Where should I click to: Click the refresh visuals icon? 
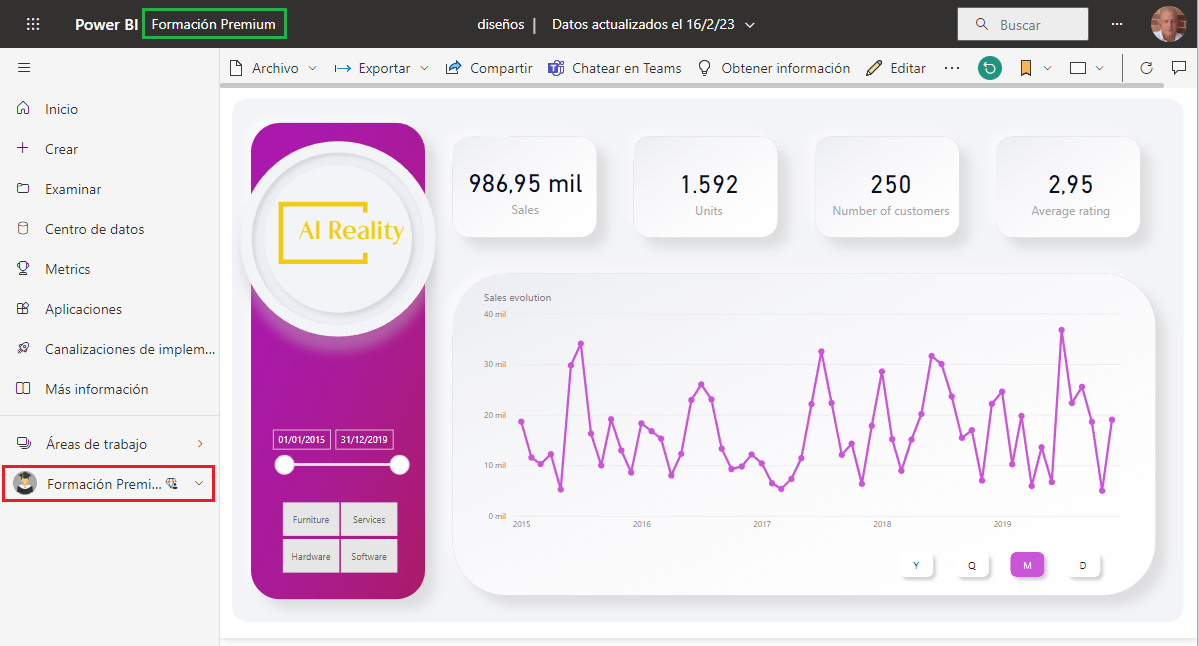1147,68
